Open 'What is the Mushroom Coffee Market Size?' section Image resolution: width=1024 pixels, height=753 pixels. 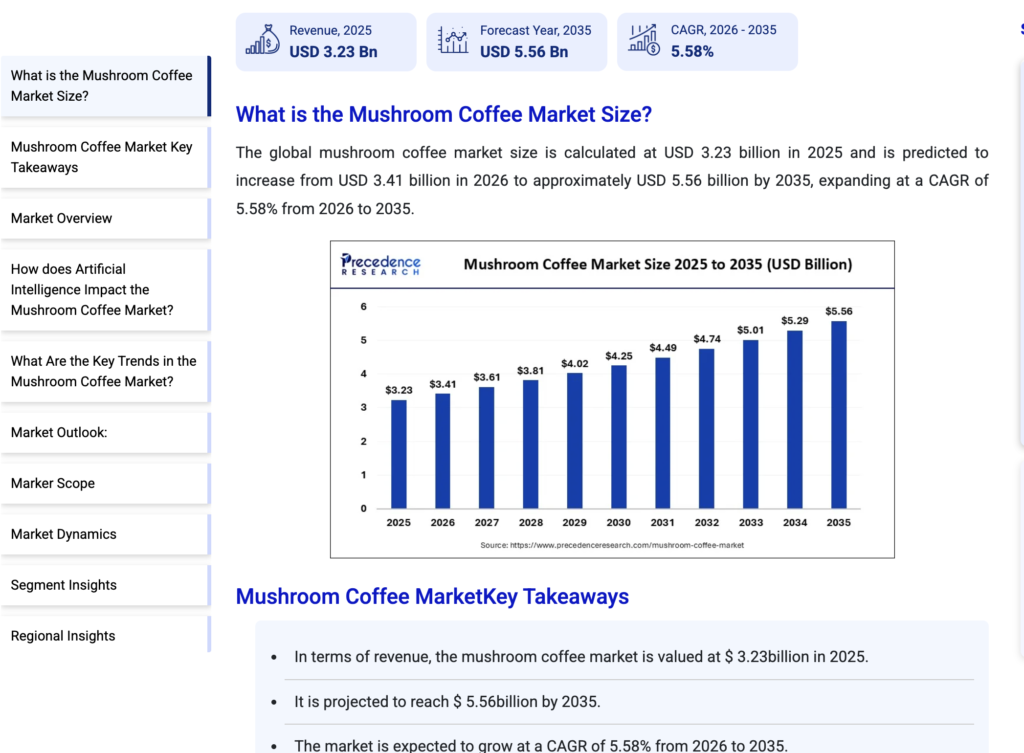click(x=102, y=86)
